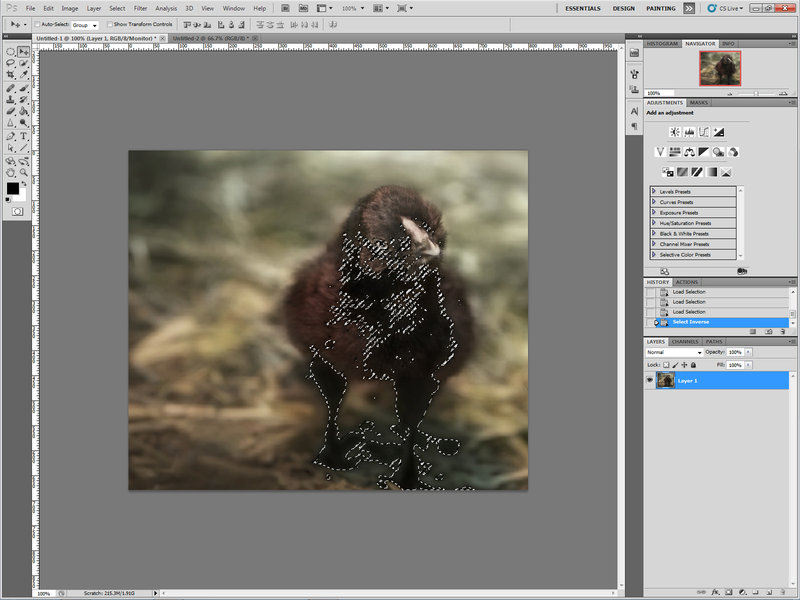The image size is (800, 600).
Task: Toggle Quick Mask mode
Action: [17, 211]
